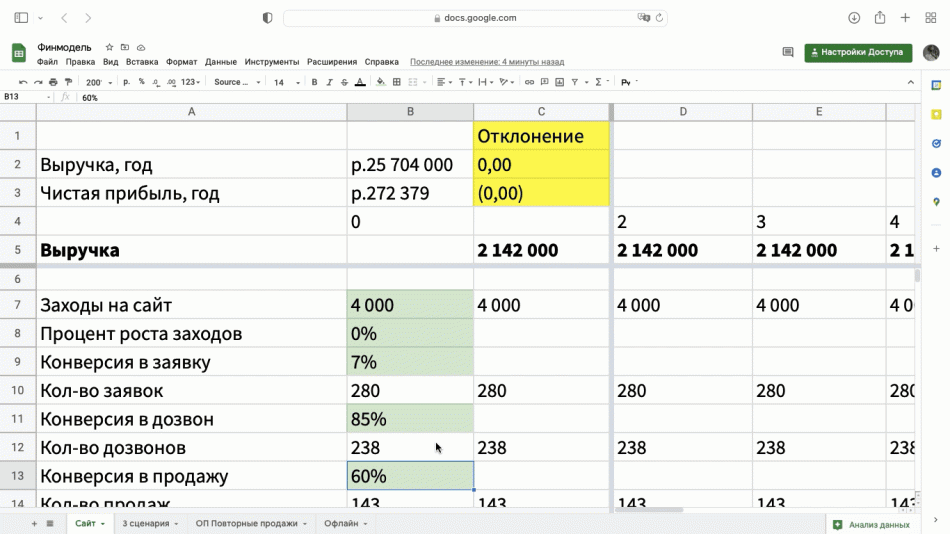Toggle strikethrough formatting in toolbar
The height and width of the screenshot is (534, 950).
point(343,82)
